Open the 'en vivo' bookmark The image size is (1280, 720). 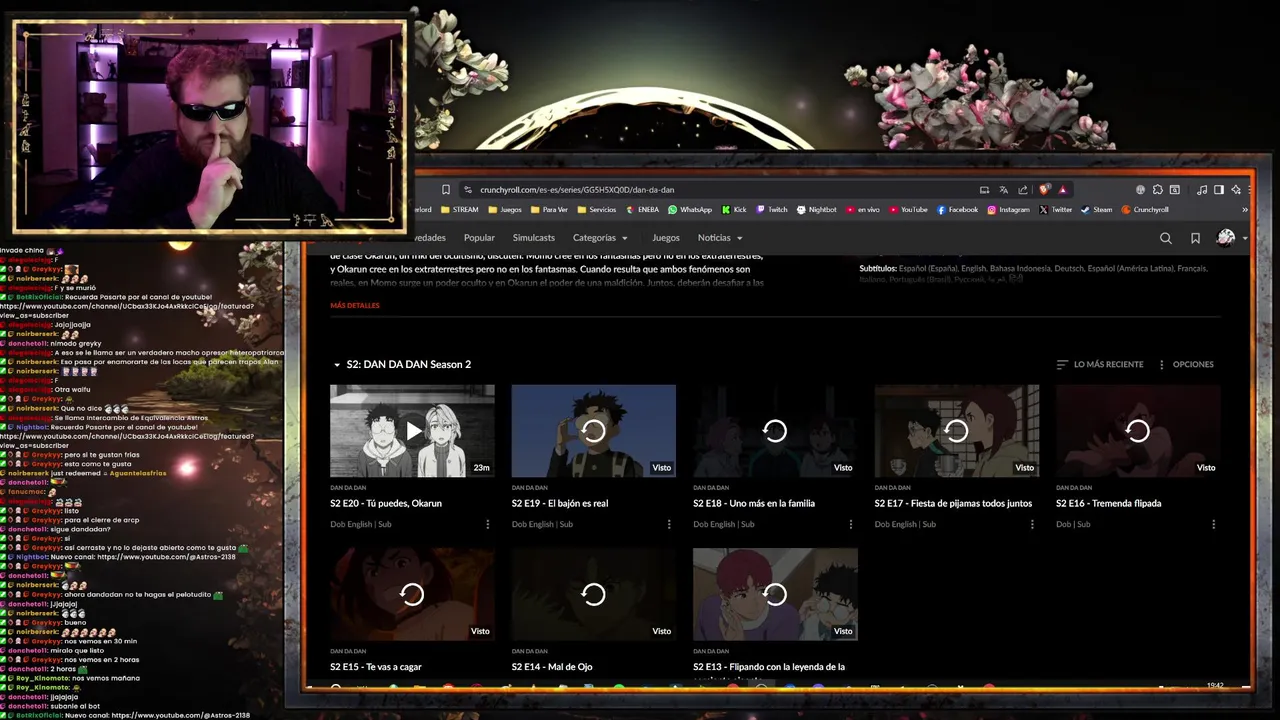862,210
